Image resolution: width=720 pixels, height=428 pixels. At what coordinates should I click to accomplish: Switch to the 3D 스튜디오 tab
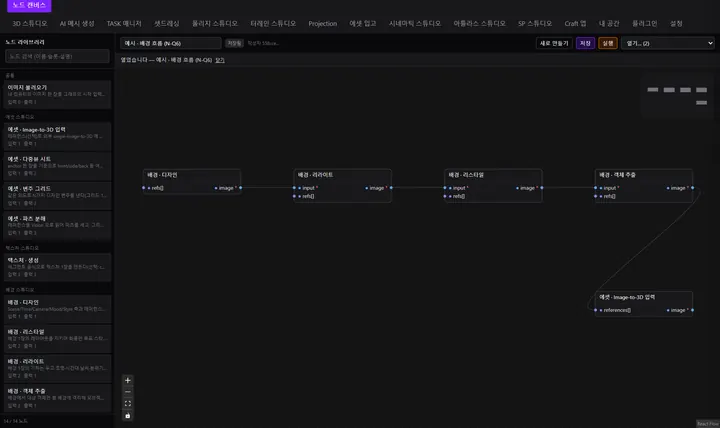pyautogui.click(x=29, y=23)
